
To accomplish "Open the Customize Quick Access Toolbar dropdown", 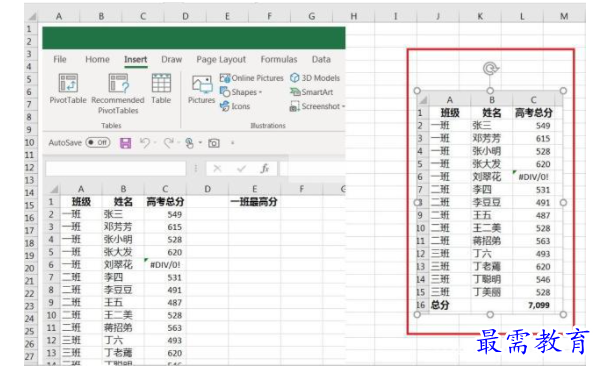I will (x=233, y=143).
